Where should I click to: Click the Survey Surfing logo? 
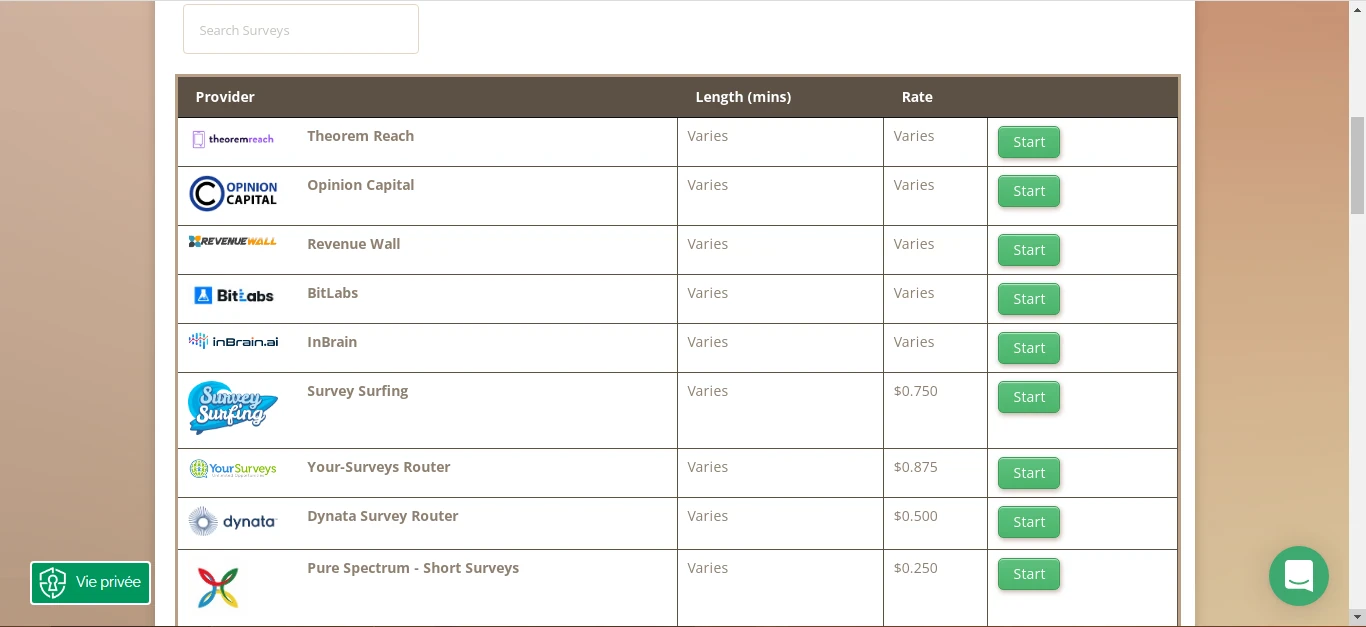(233, 408)
